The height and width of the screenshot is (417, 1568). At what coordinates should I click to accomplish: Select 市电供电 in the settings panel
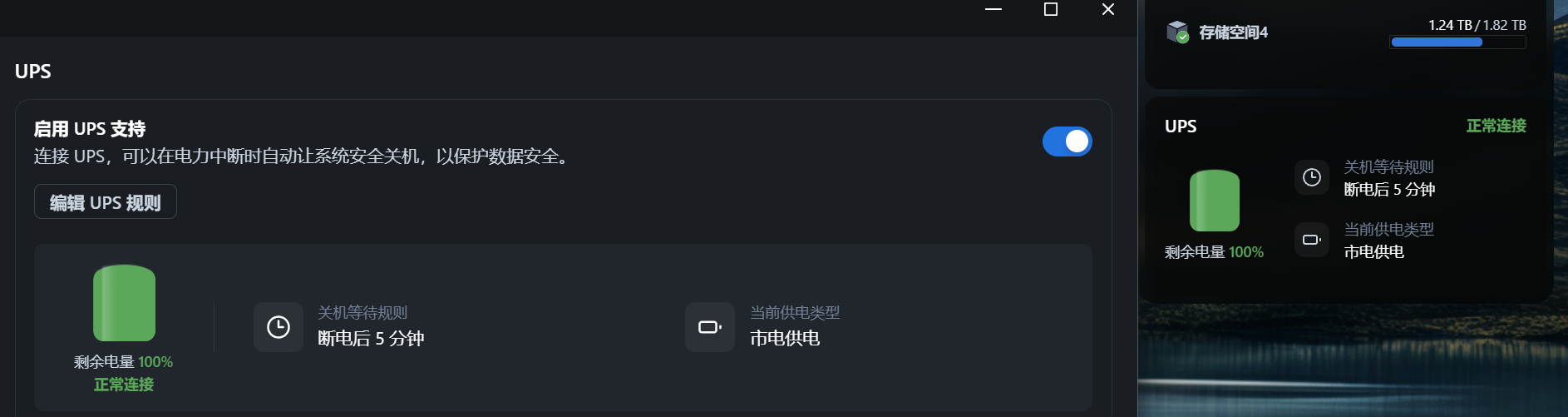click(x=785, y=339)
